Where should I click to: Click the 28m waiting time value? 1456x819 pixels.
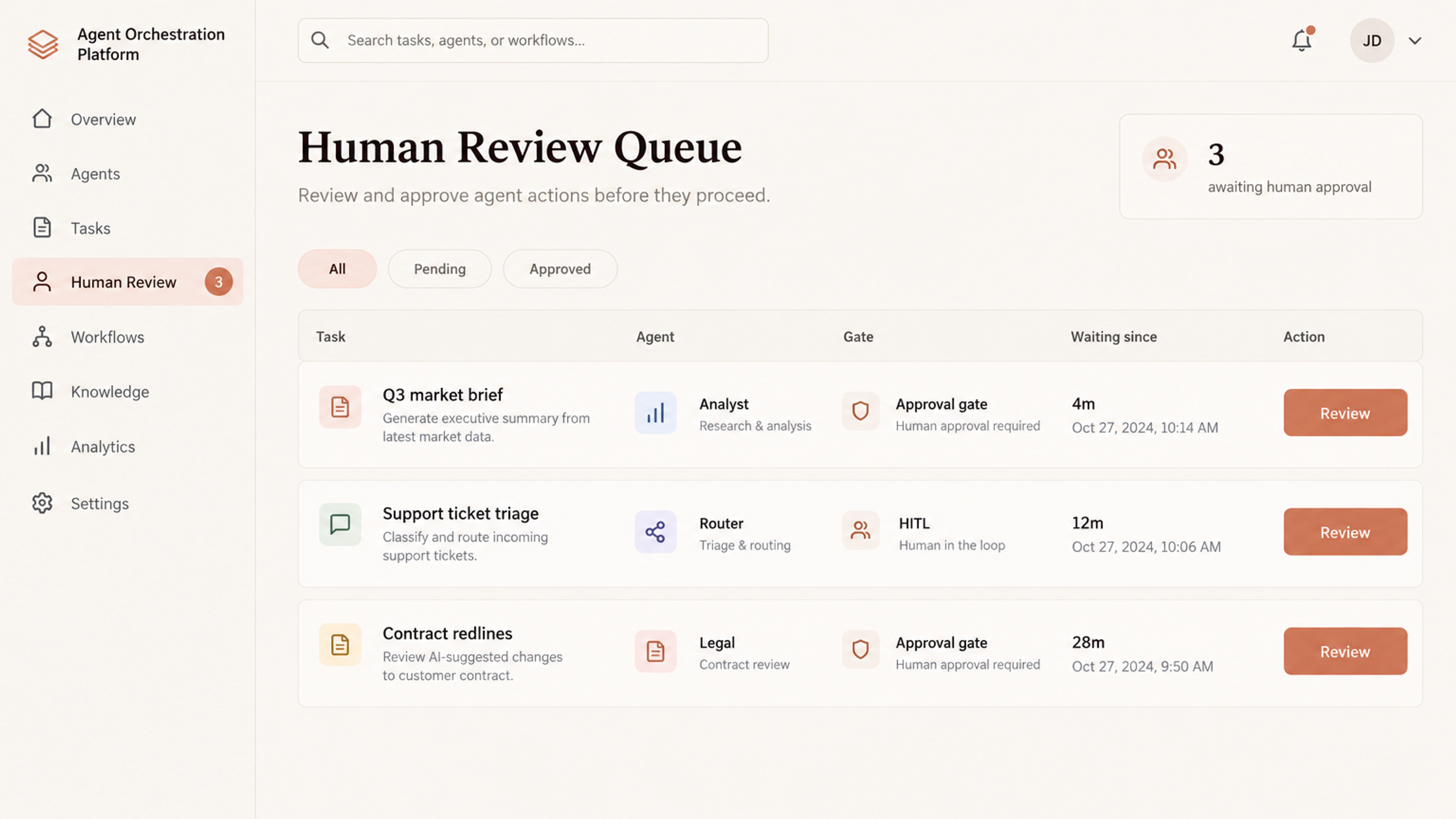pos(1088,643)
